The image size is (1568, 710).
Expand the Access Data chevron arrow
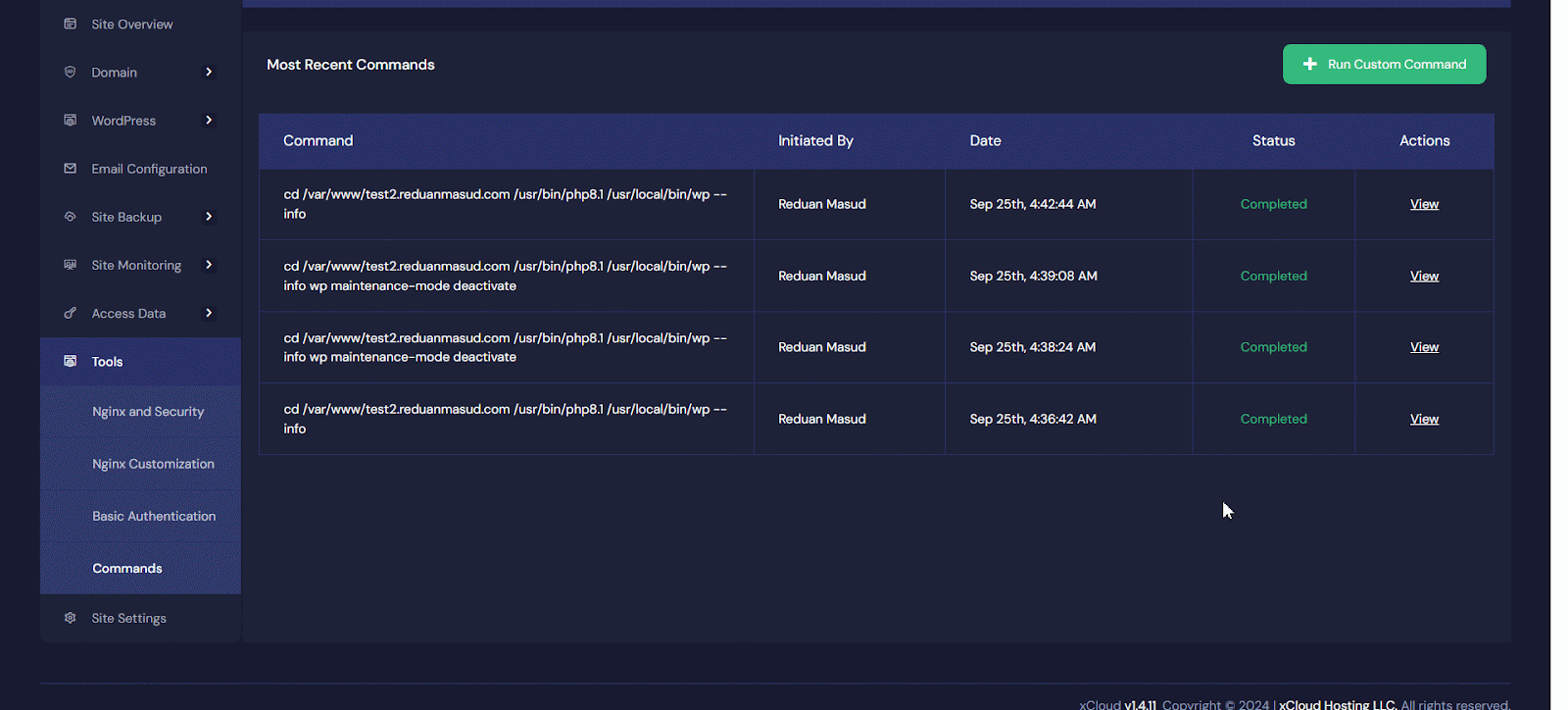click(209, 313)
